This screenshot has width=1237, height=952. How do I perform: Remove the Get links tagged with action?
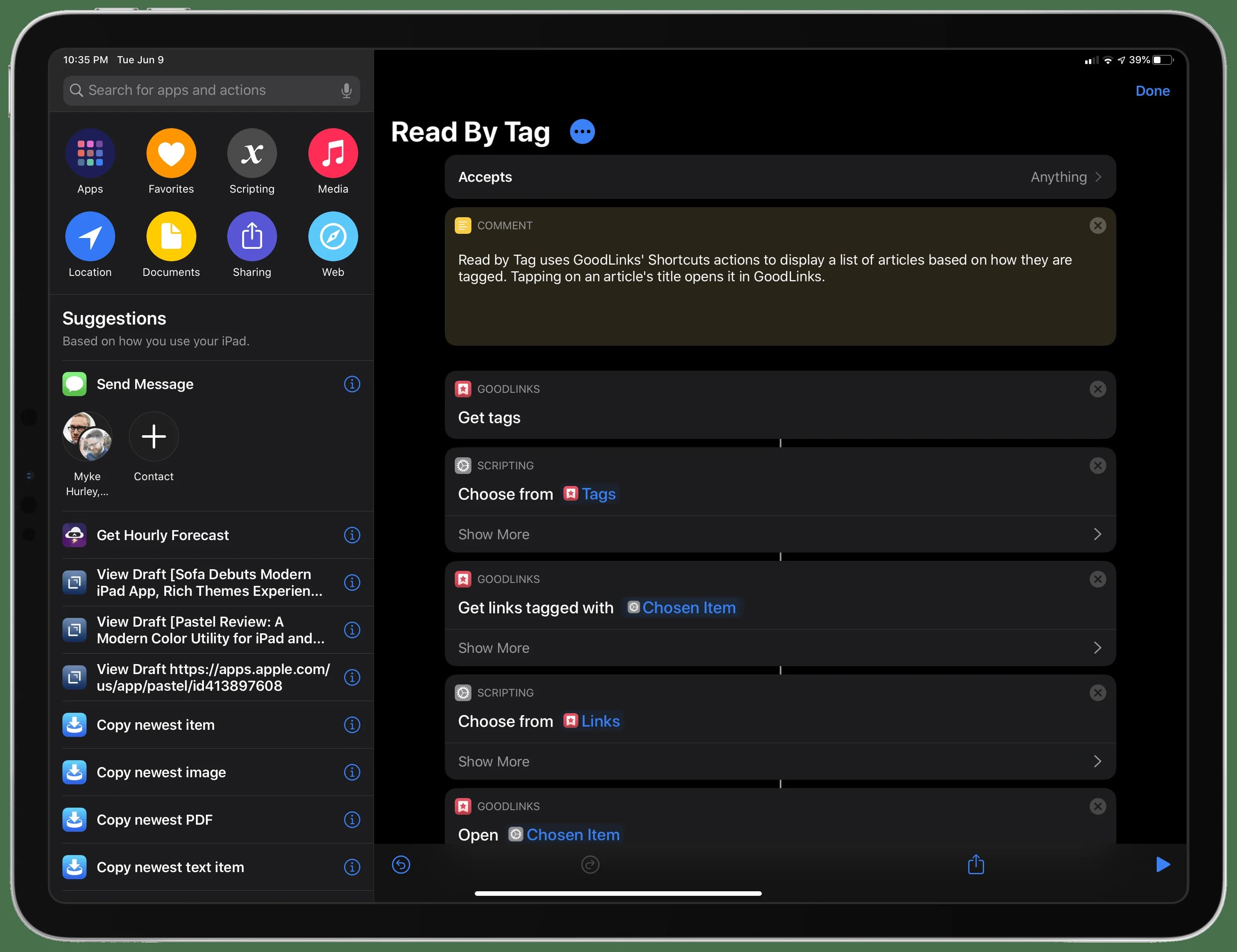click(1098, 579)
